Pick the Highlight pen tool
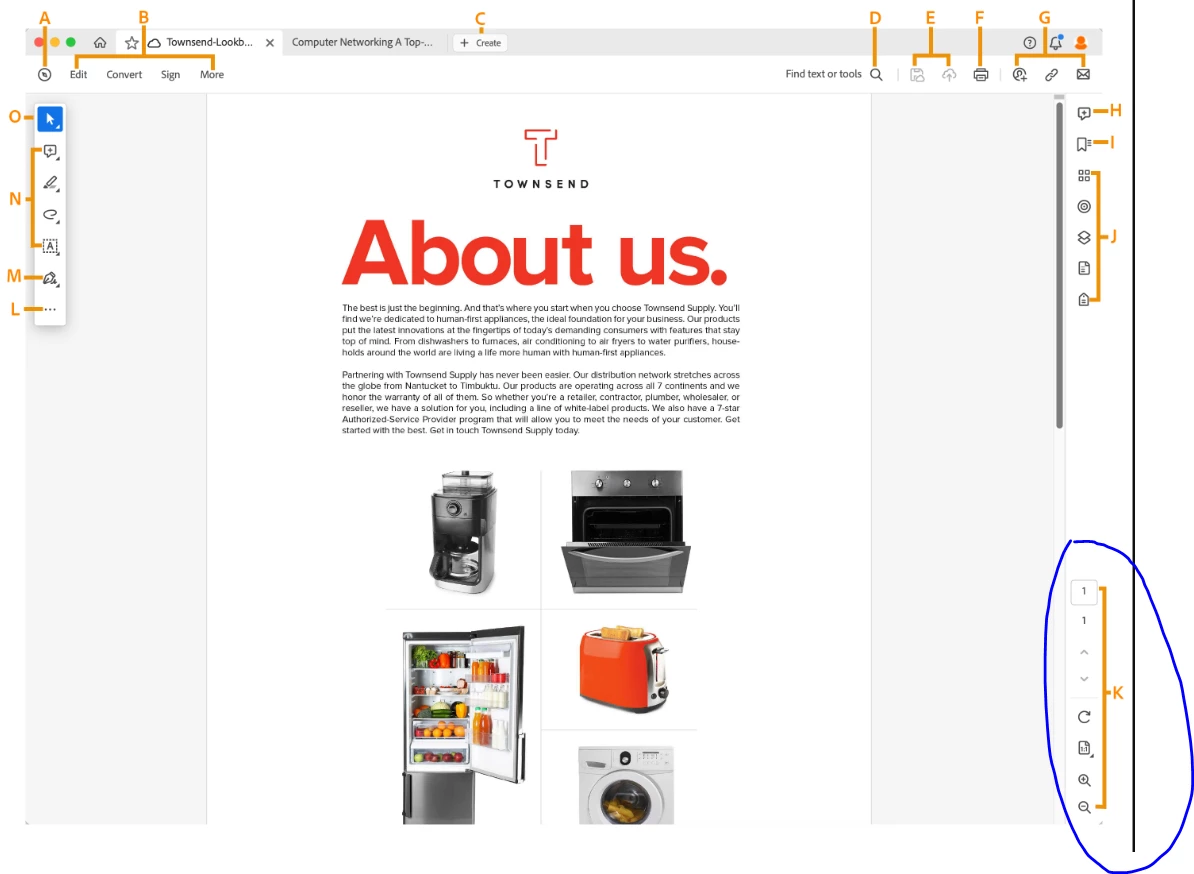The image size is (1194, 874). point(50,183)
